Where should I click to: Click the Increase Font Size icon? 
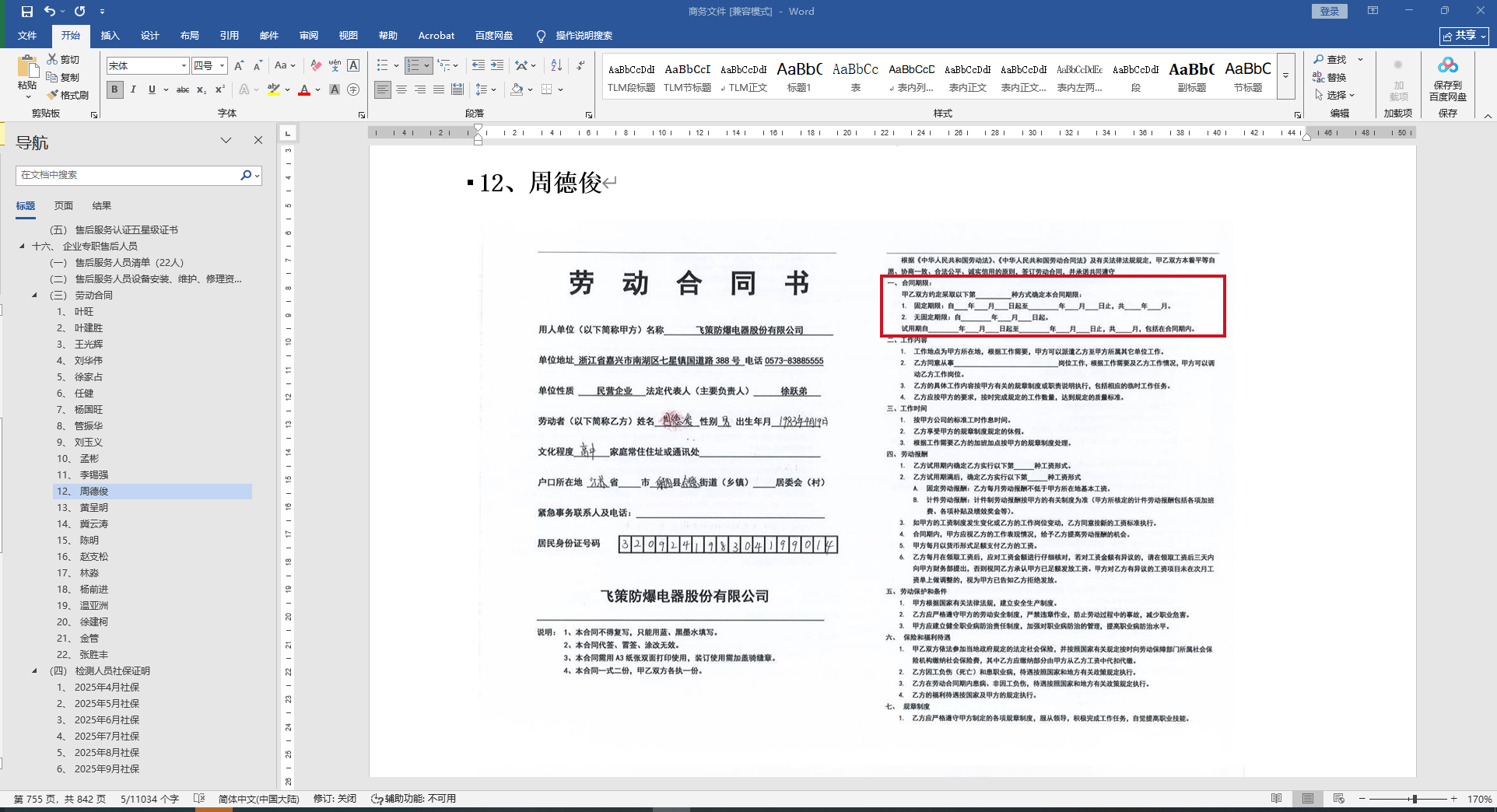tap(239, 66)
